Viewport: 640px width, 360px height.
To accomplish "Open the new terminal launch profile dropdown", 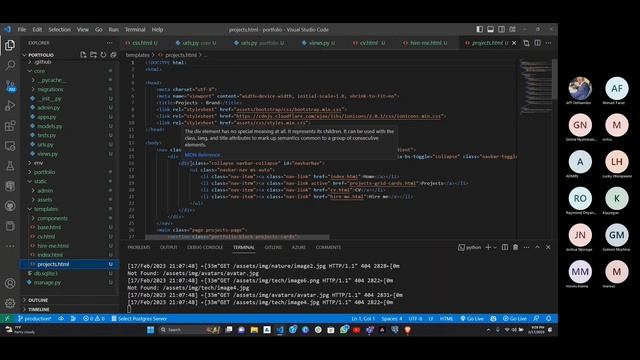I will coord(495,247).
